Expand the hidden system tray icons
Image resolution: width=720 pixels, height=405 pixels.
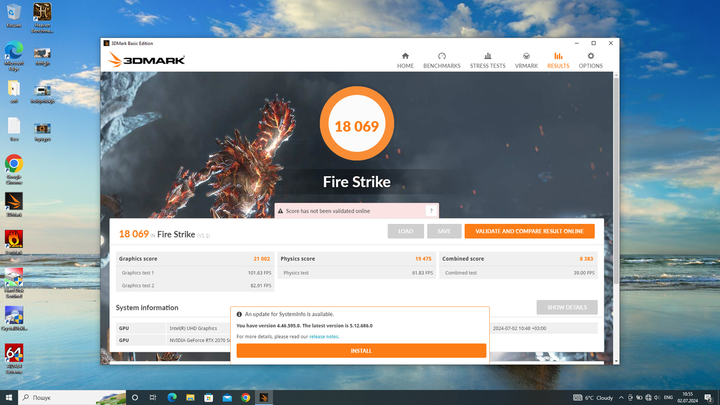(x=621, y=398)
